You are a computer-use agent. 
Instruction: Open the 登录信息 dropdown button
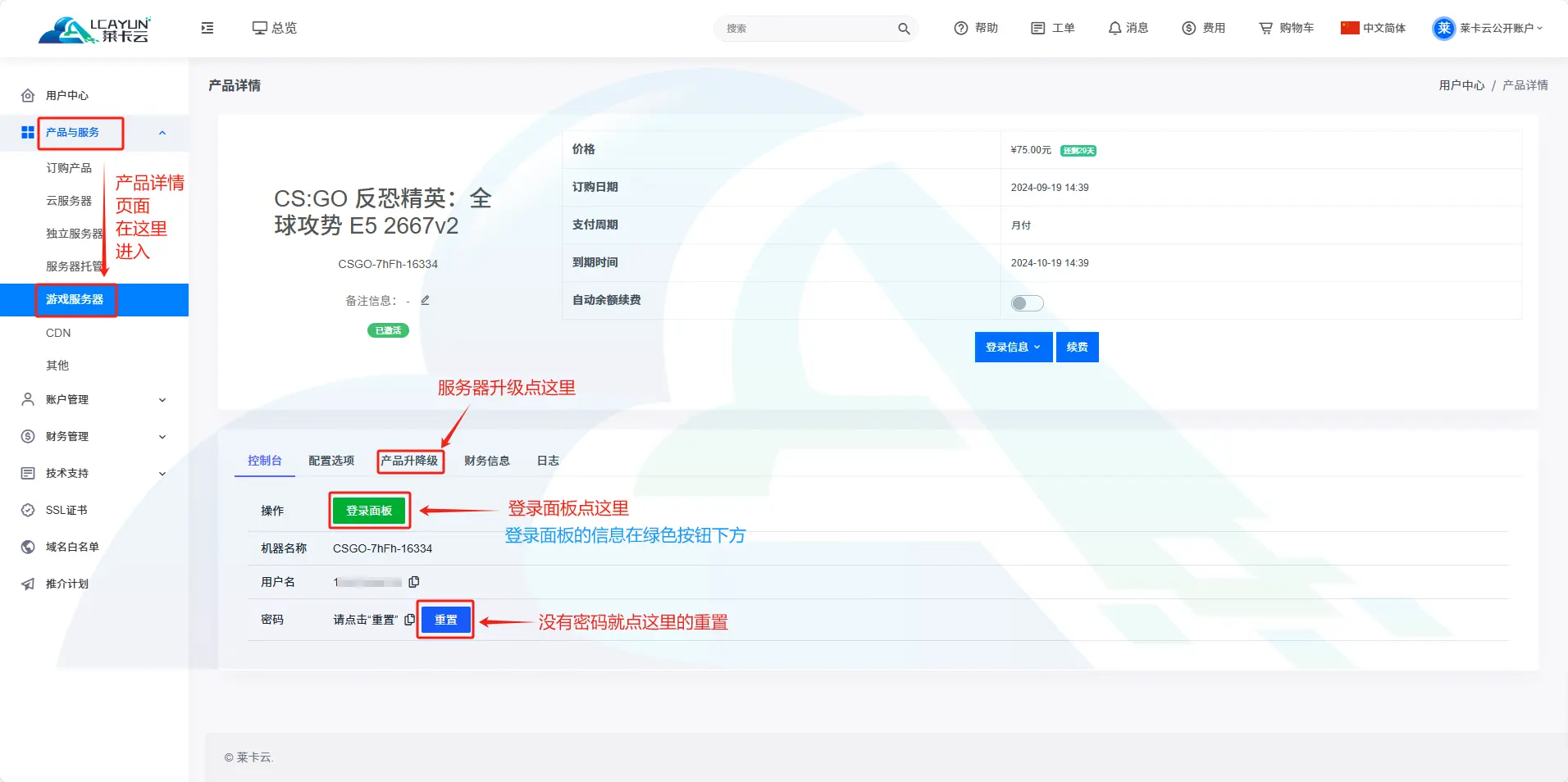point(1014,347)
